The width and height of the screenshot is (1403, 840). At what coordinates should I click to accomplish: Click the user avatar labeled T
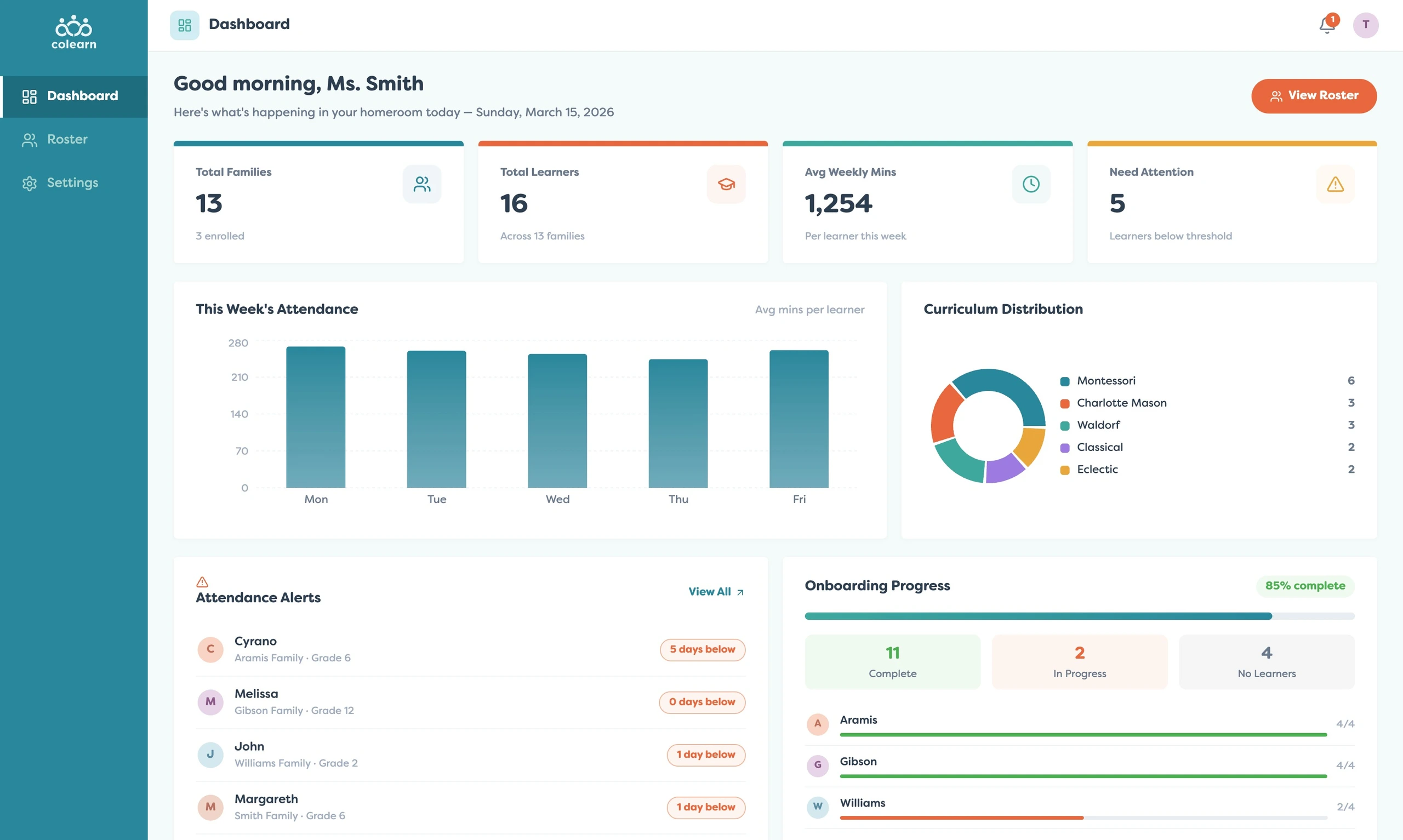tap(1365, 25)
